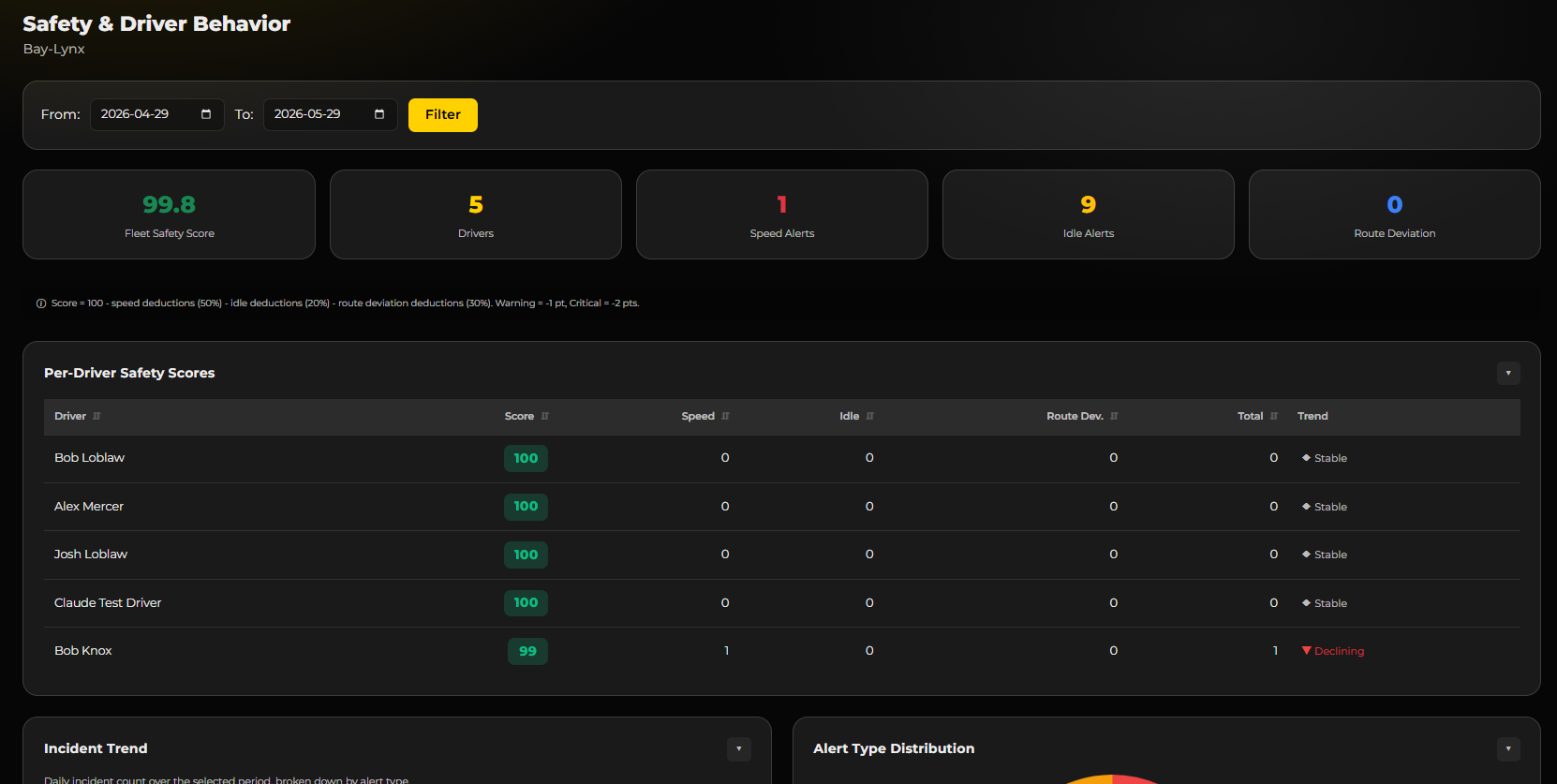The height and width of the screenshot is (784, 1557).
Task: Click the Speed column header
Action: (x=698, y=416)
